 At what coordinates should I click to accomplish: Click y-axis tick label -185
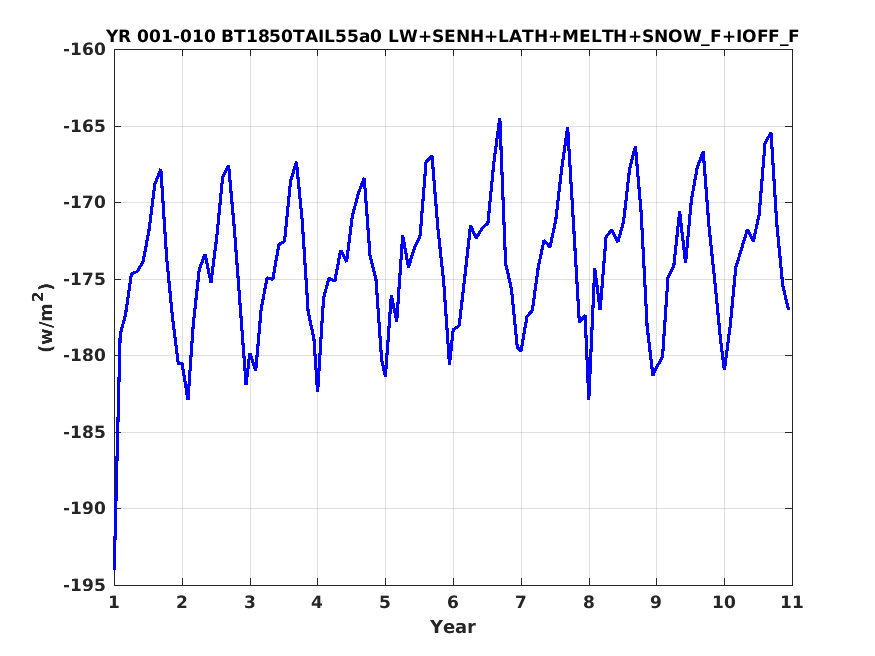(x=85, y=432)
